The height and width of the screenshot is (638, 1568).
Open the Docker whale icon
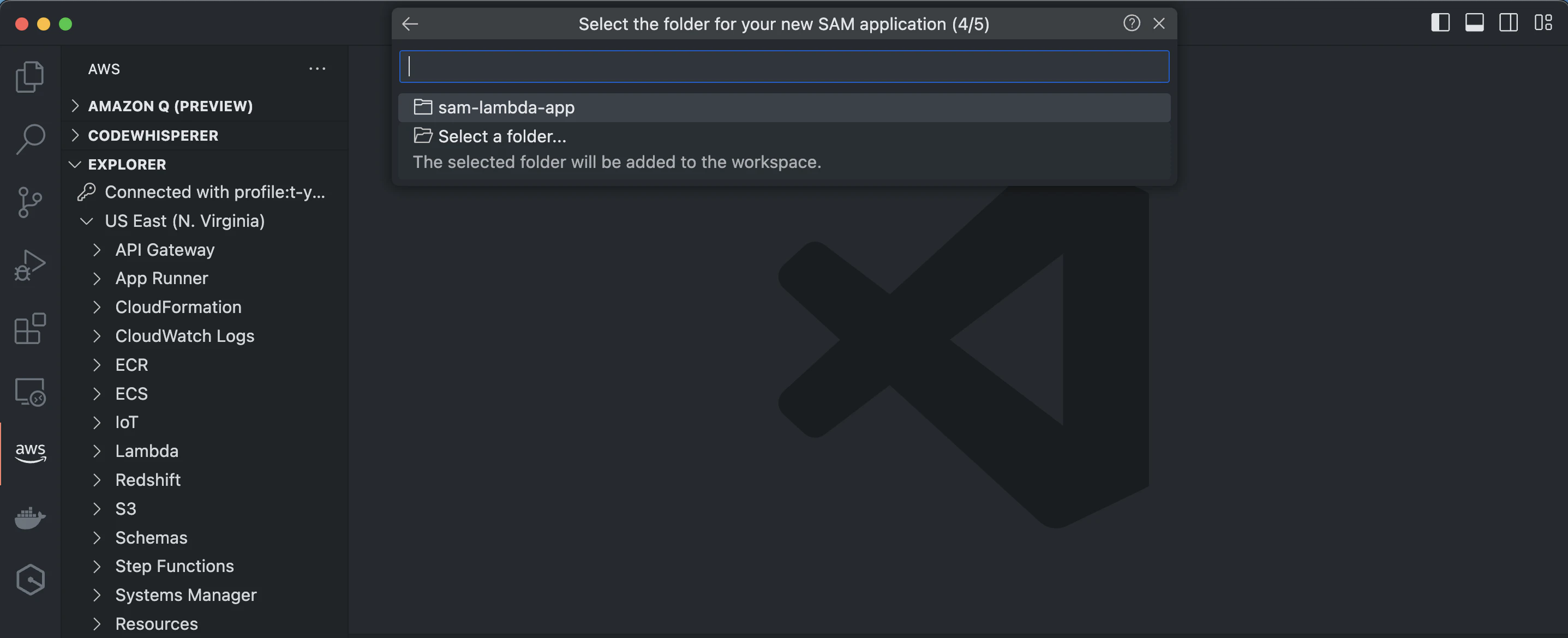click(x=30, y=517)
